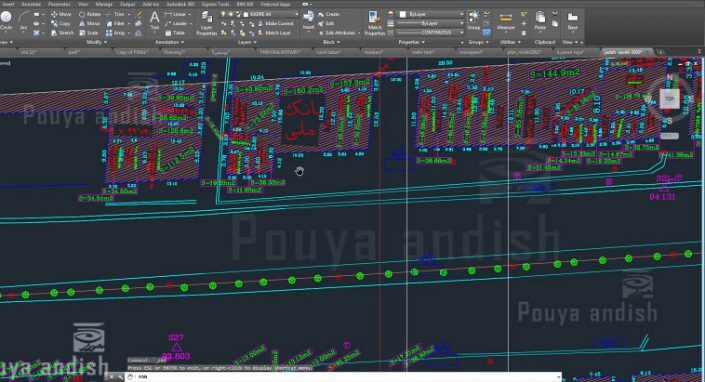705x382 pixels.
Task: Toggle layer on/off light bulb icon
Action: pyautogui.click(x=223, y=14)
